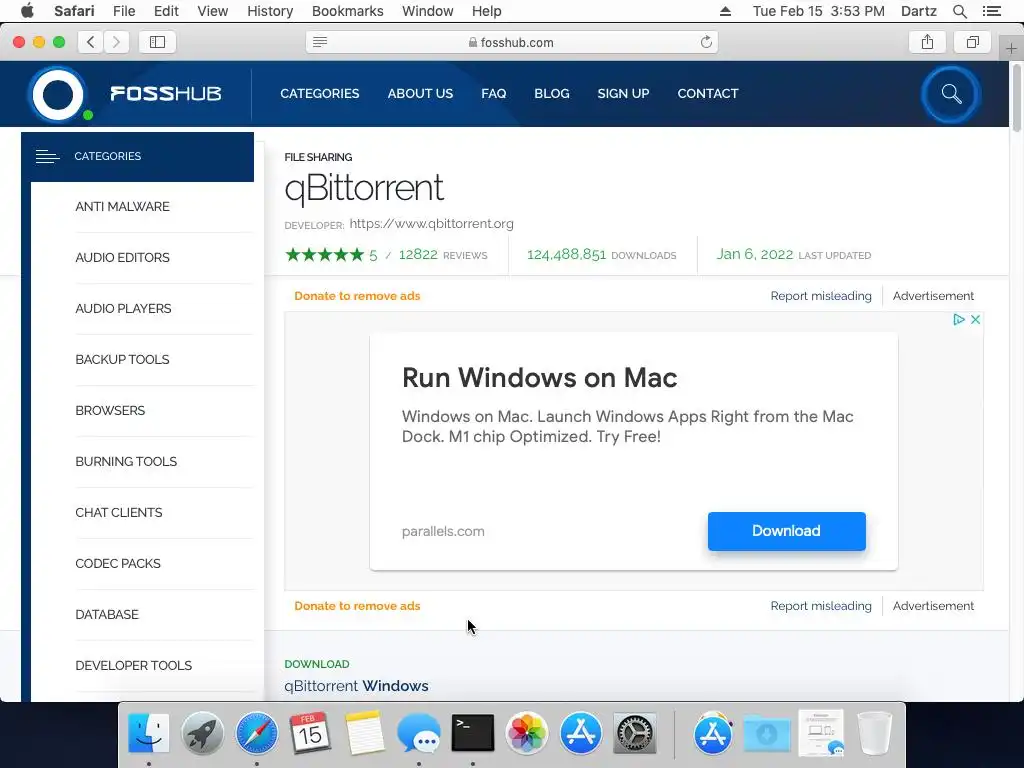Screen dimensions: 1024x768
Task: Select BACKUP TOOLS category
Action: 122,359
